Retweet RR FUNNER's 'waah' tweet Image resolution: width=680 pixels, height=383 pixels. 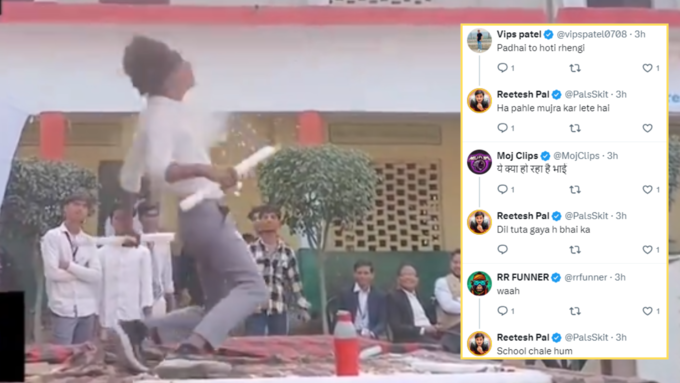[x=575, y=311]
